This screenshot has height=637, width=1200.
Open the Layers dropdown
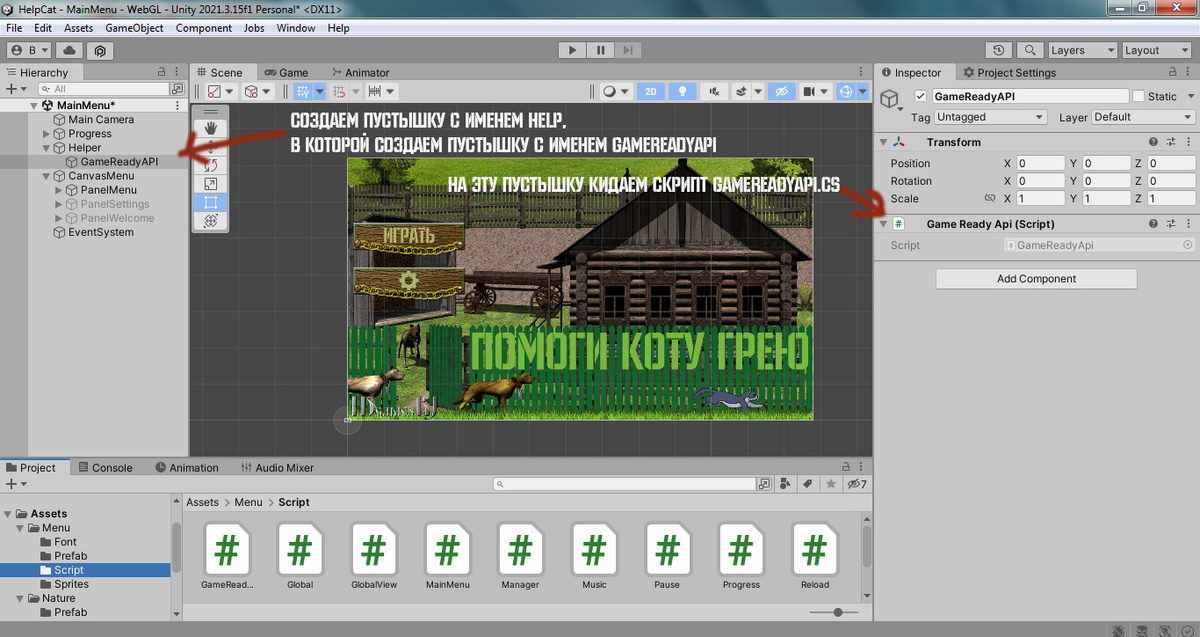[1083, 50]
